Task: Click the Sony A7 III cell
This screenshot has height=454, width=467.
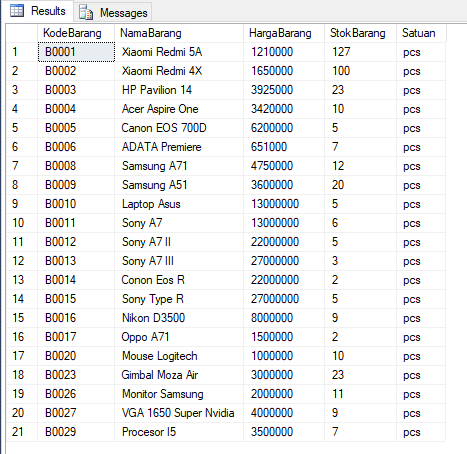Action: click(179, 261)
